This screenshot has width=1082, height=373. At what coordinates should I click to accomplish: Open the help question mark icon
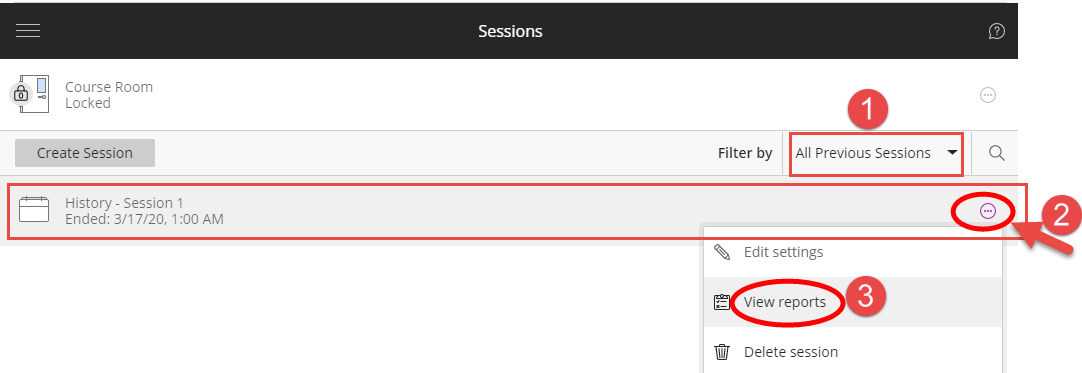(x=996, y=31)
